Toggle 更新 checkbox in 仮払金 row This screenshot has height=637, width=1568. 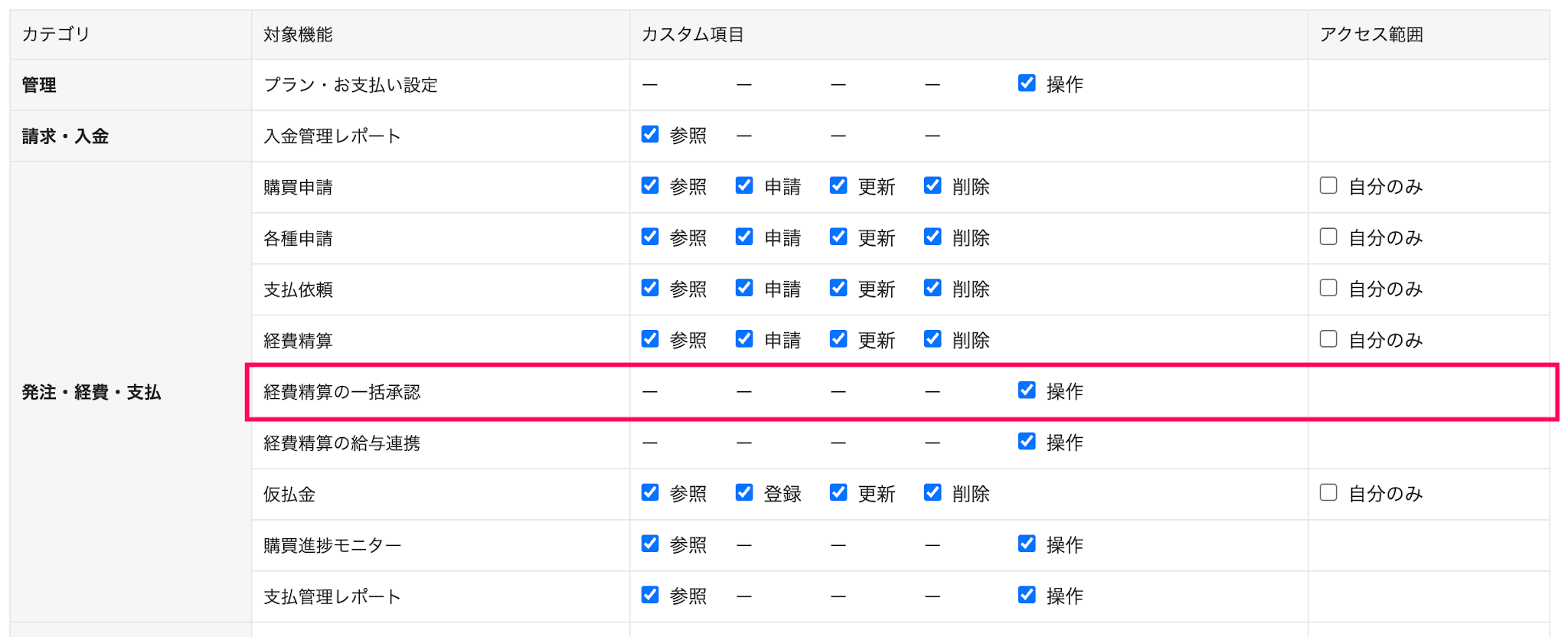click(x=838, y=492)
